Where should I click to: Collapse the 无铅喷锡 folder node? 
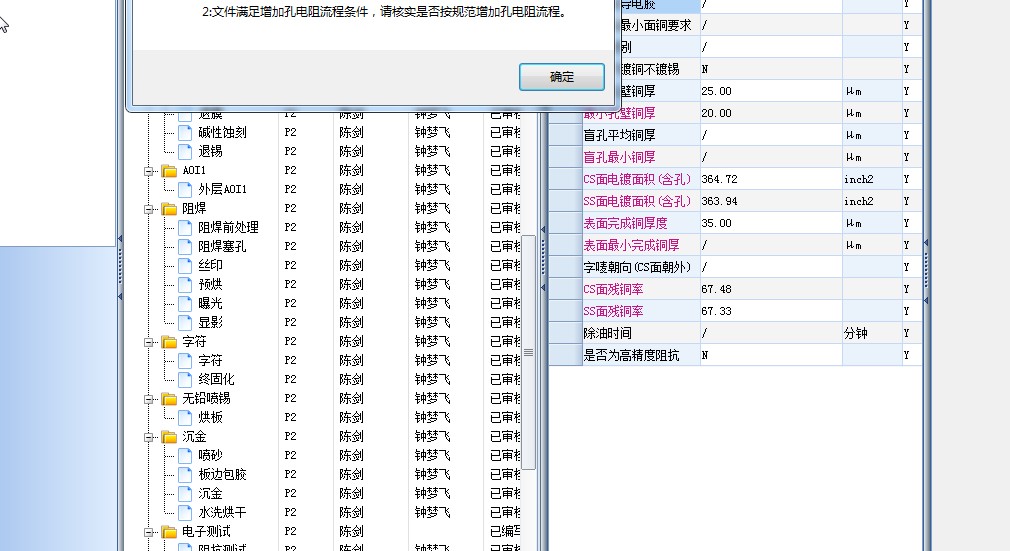point(149,399)
